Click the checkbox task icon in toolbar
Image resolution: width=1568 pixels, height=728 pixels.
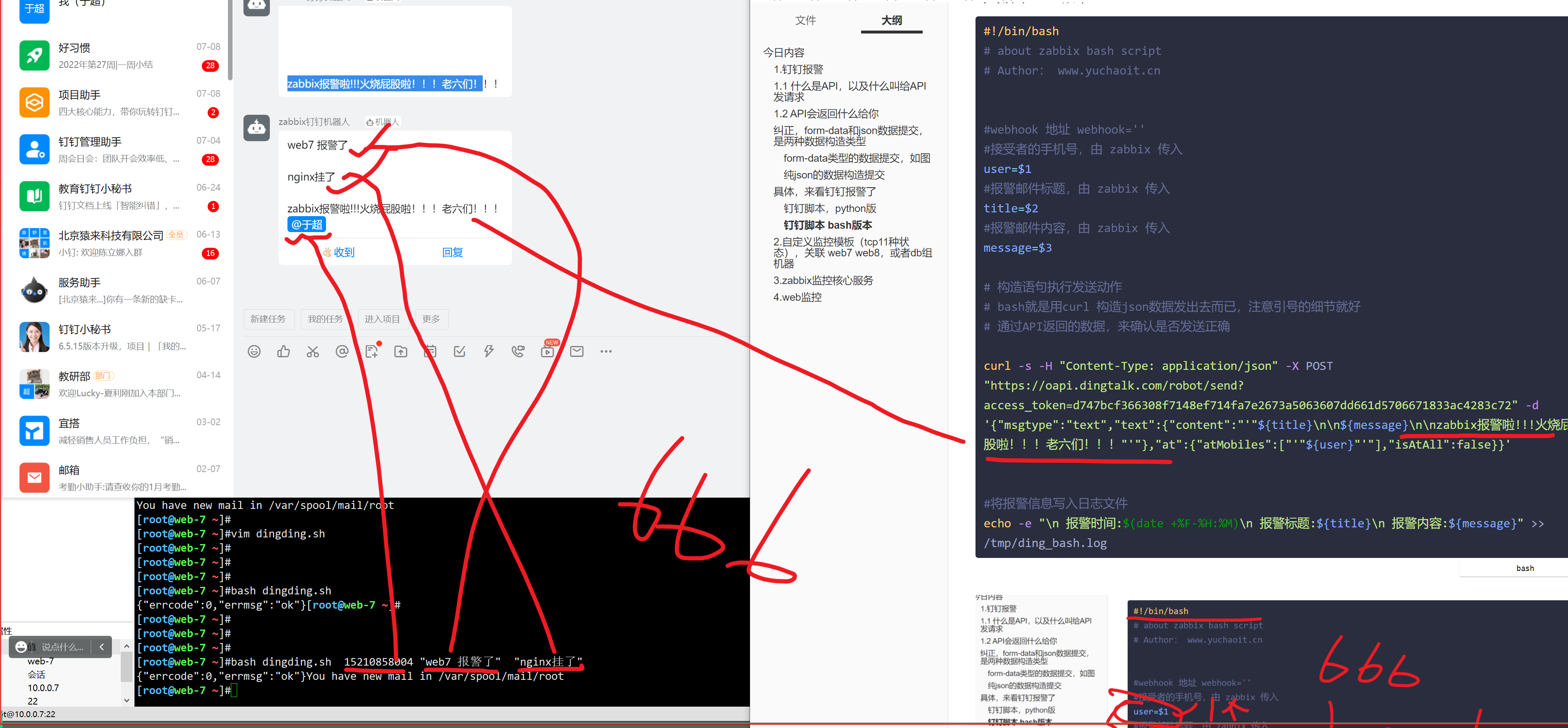(460, 351)
